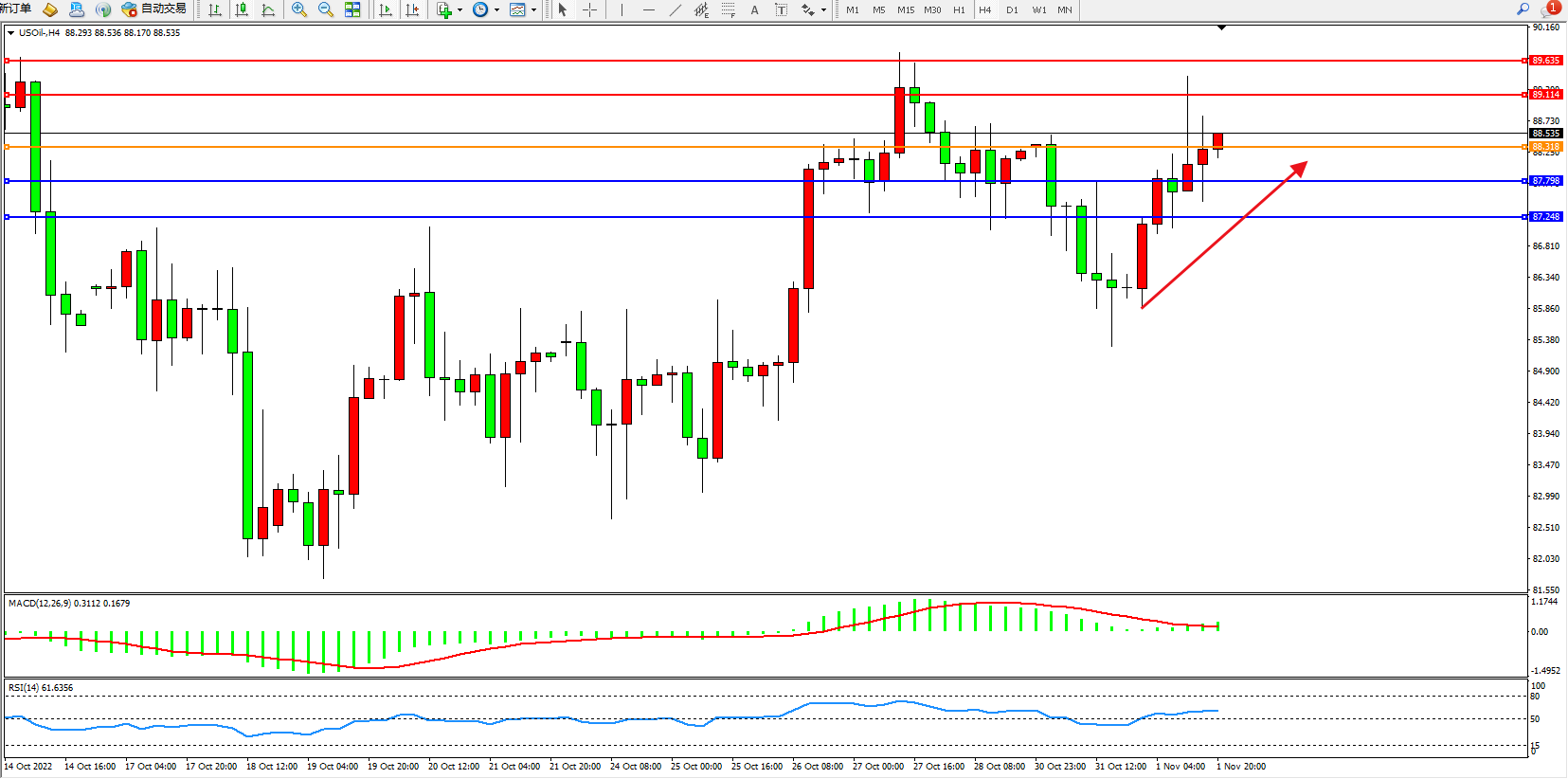Screen dimensions: 1568x779
Task: Select the trendline drawing tool
Action: (675, 9)
